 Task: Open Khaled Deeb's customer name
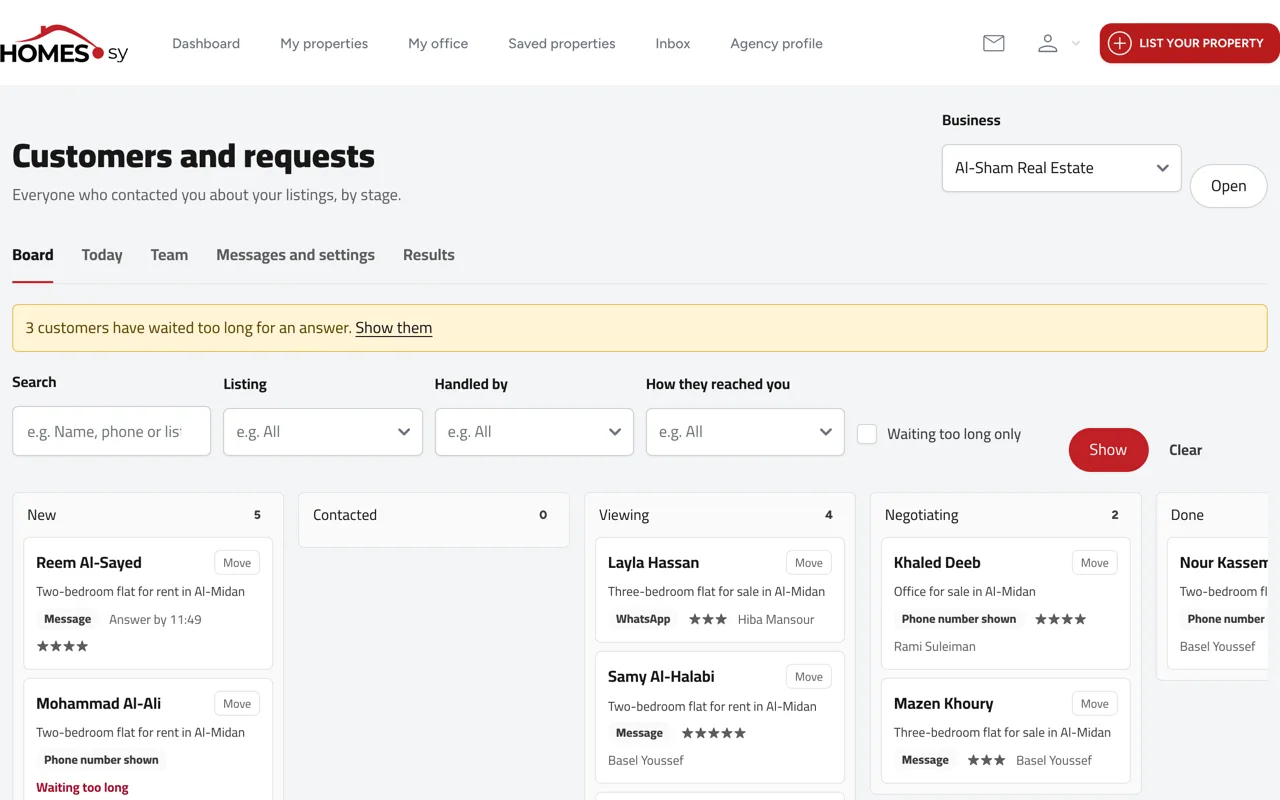937,563
